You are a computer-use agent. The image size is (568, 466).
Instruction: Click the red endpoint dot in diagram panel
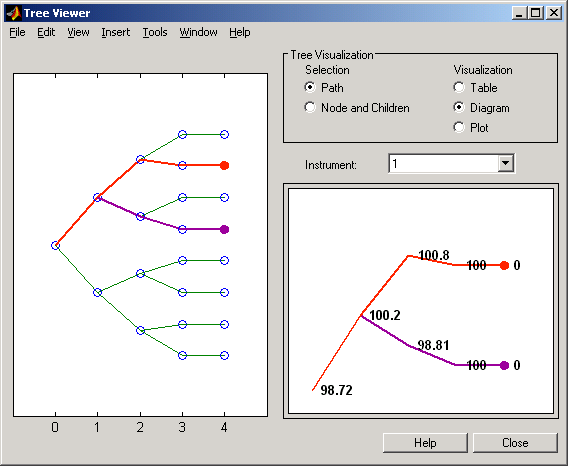(x=504, y=266)
